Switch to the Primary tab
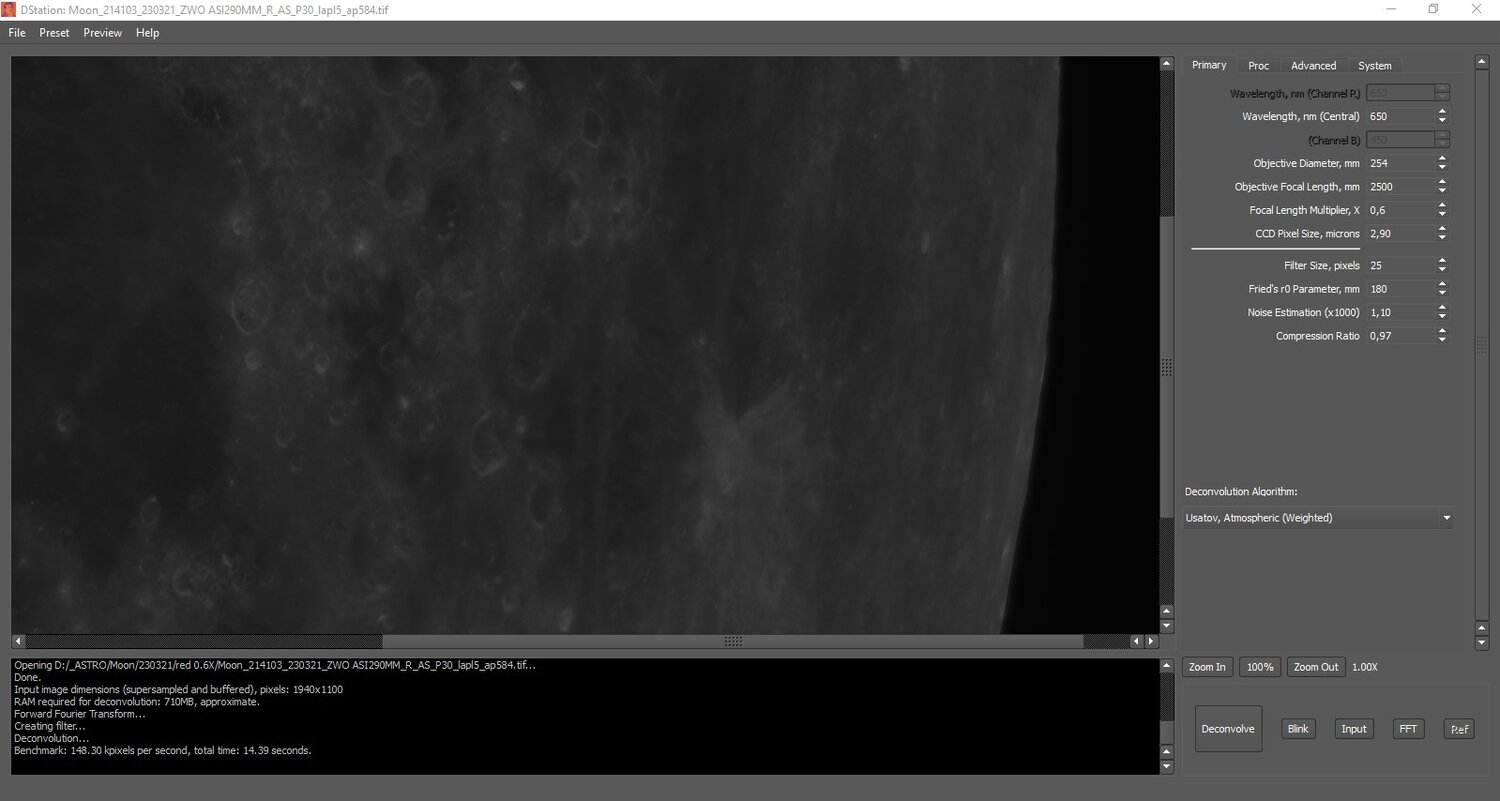1500x801 pixels. [1209, 65]
